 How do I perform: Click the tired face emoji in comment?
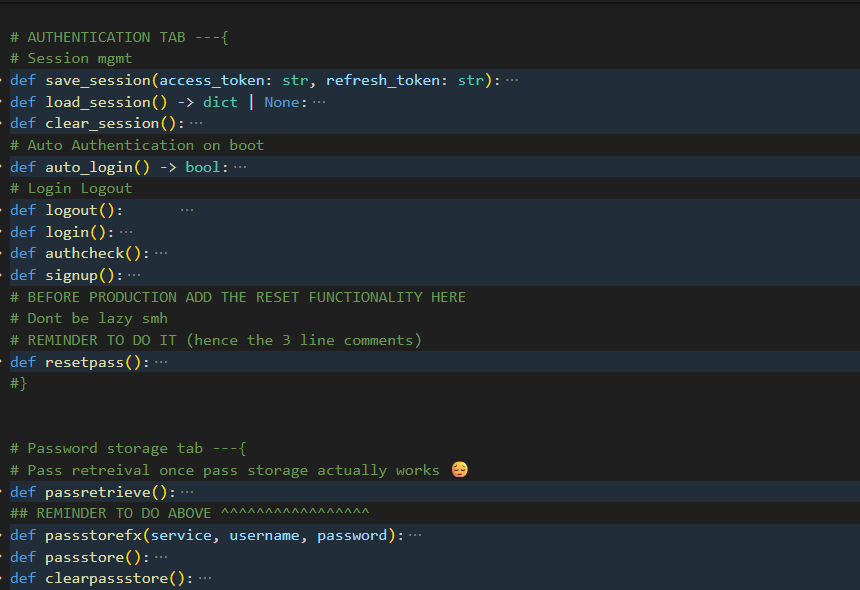[x=459, y=470]
